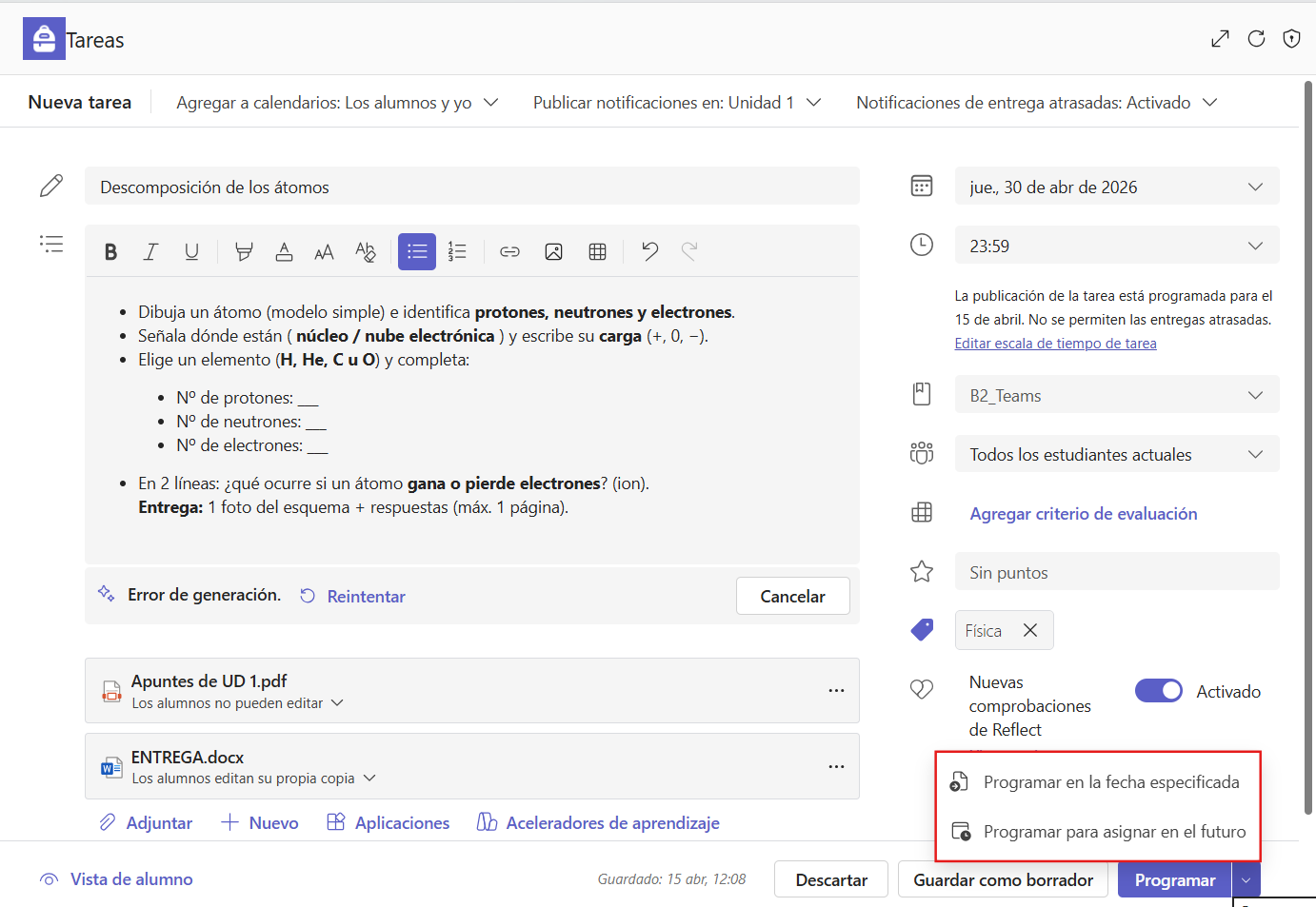Image resolution: width=1316 pixels, height=907 pixels.
Task: Click the instructions list icon on the left
Action: (51, 244)
